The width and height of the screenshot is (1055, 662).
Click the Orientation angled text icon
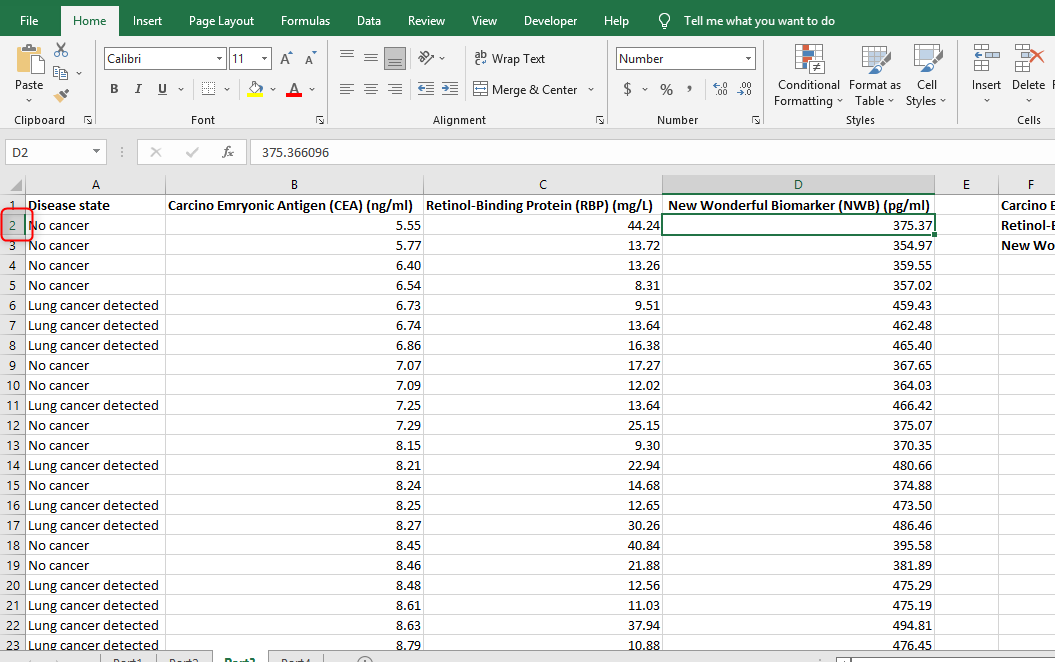(426, 58)
